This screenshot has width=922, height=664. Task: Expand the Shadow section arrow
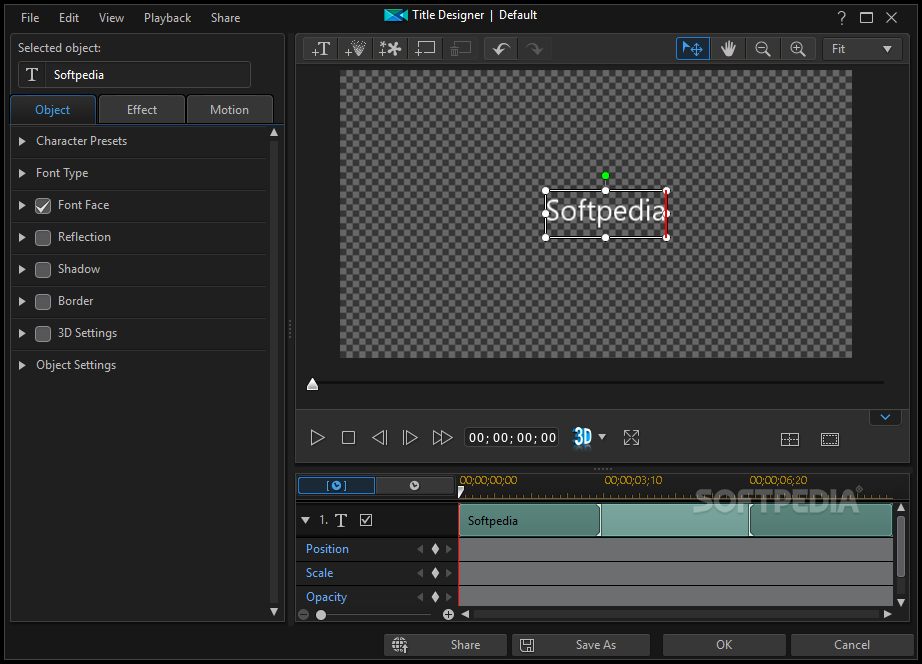(22, 269)
